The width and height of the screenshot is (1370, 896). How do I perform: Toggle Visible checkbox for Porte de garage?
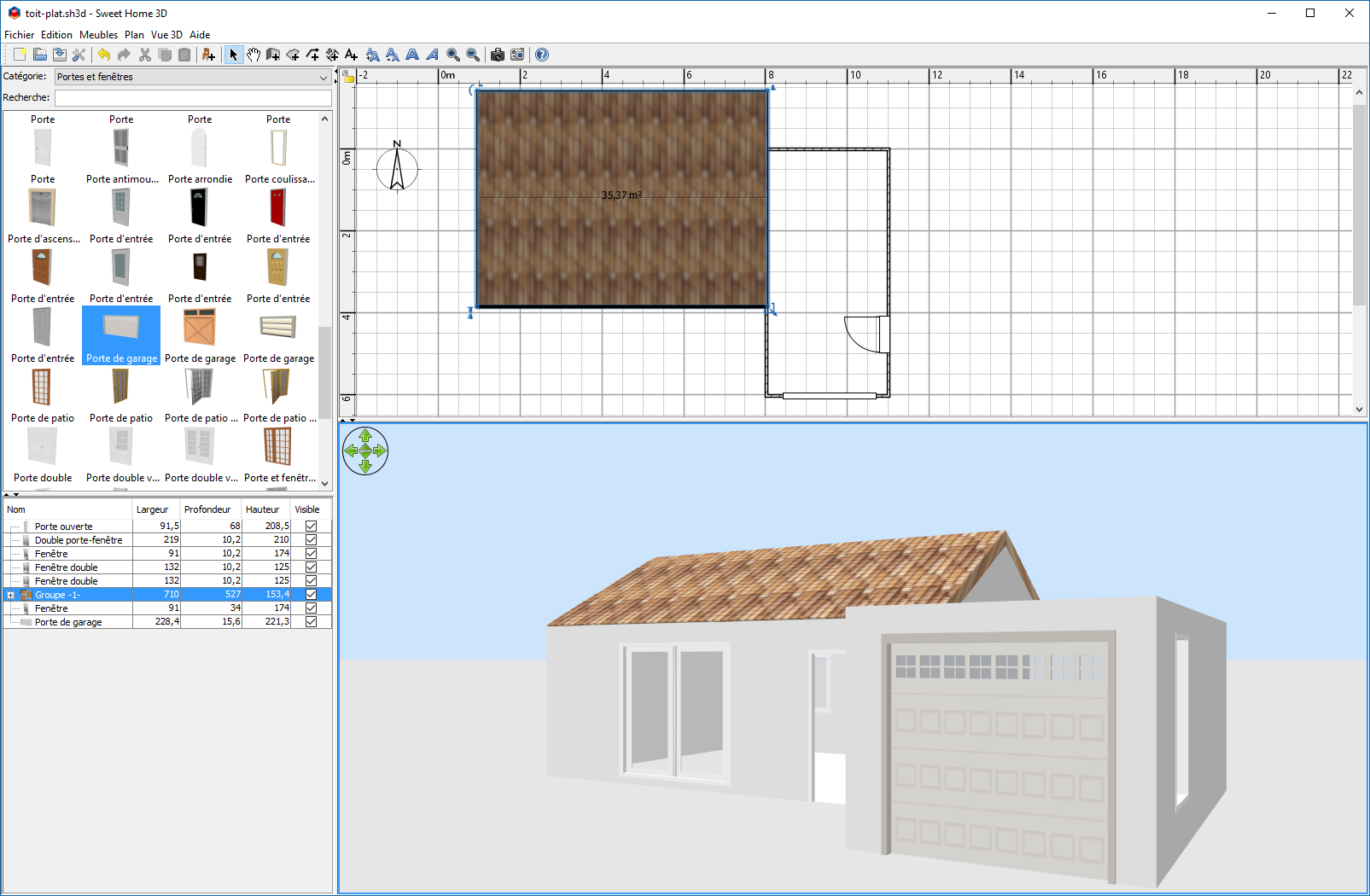(312, 622)
